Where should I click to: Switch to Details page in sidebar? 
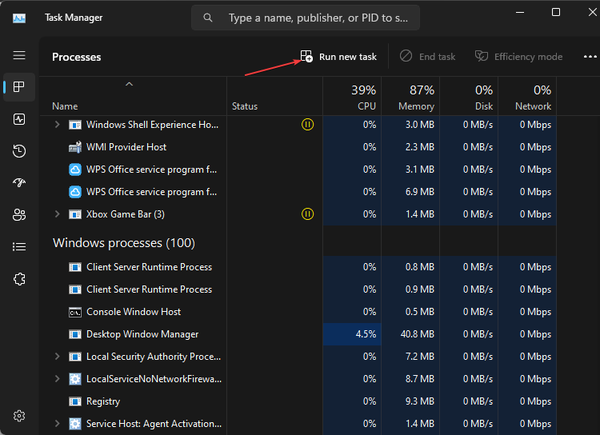coord(19,246)
